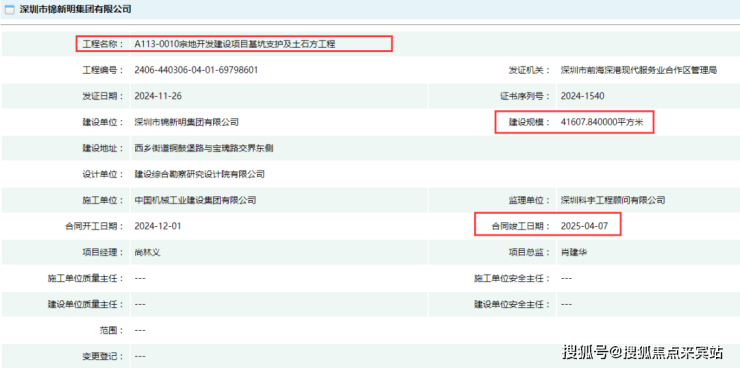Click the 建设规模 label
This screenshot has width=740, height=368.
(529, 122)
